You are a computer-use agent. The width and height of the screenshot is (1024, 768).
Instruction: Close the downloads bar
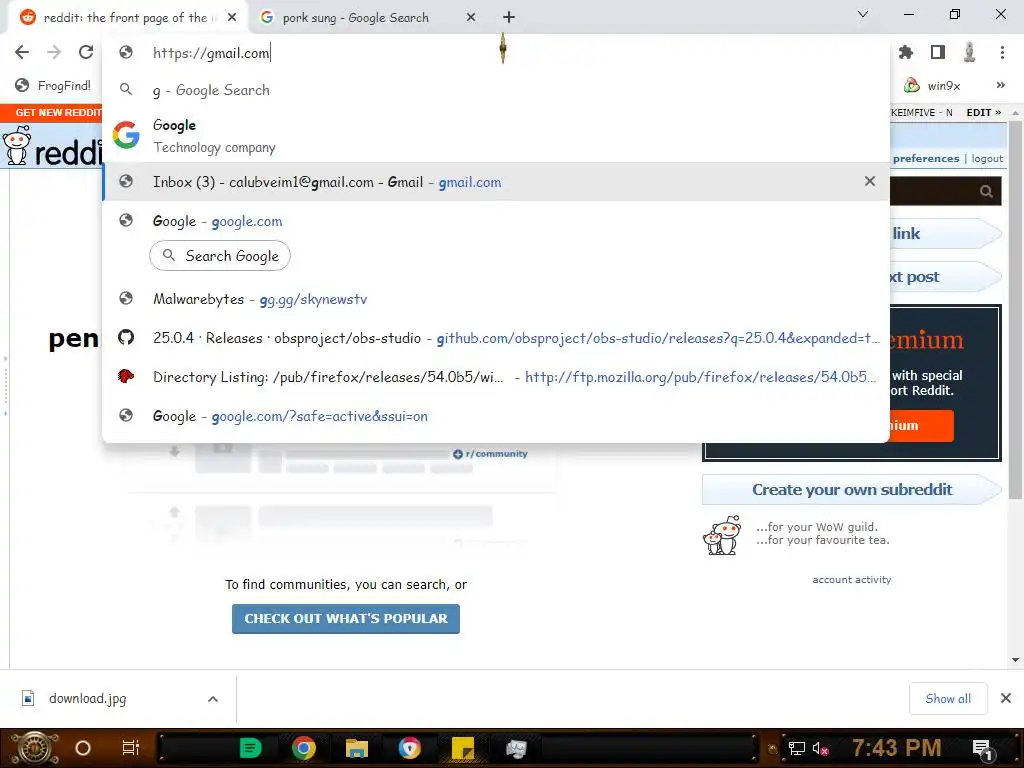click(1006, 699)
